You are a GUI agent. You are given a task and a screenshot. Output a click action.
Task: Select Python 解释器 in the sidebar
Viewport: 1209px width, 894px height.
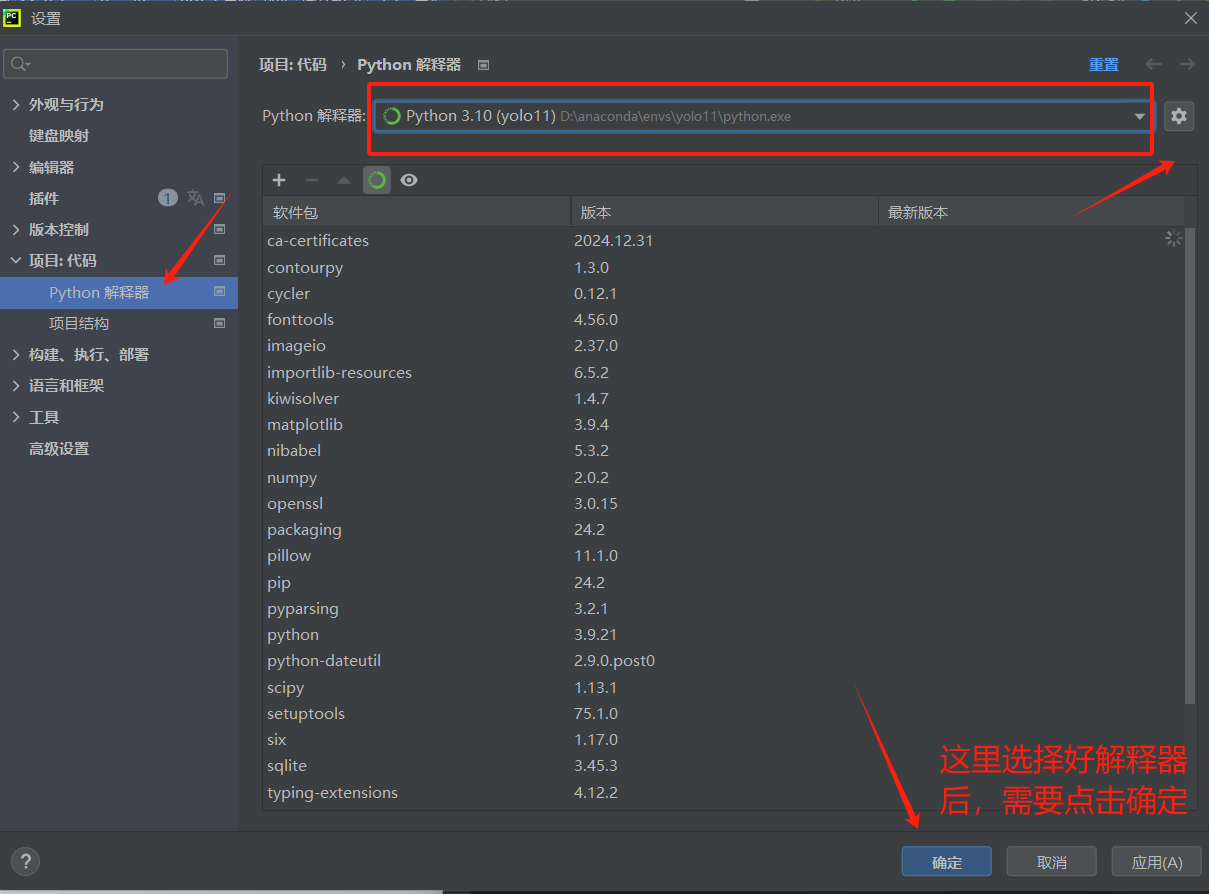point(119,292)
